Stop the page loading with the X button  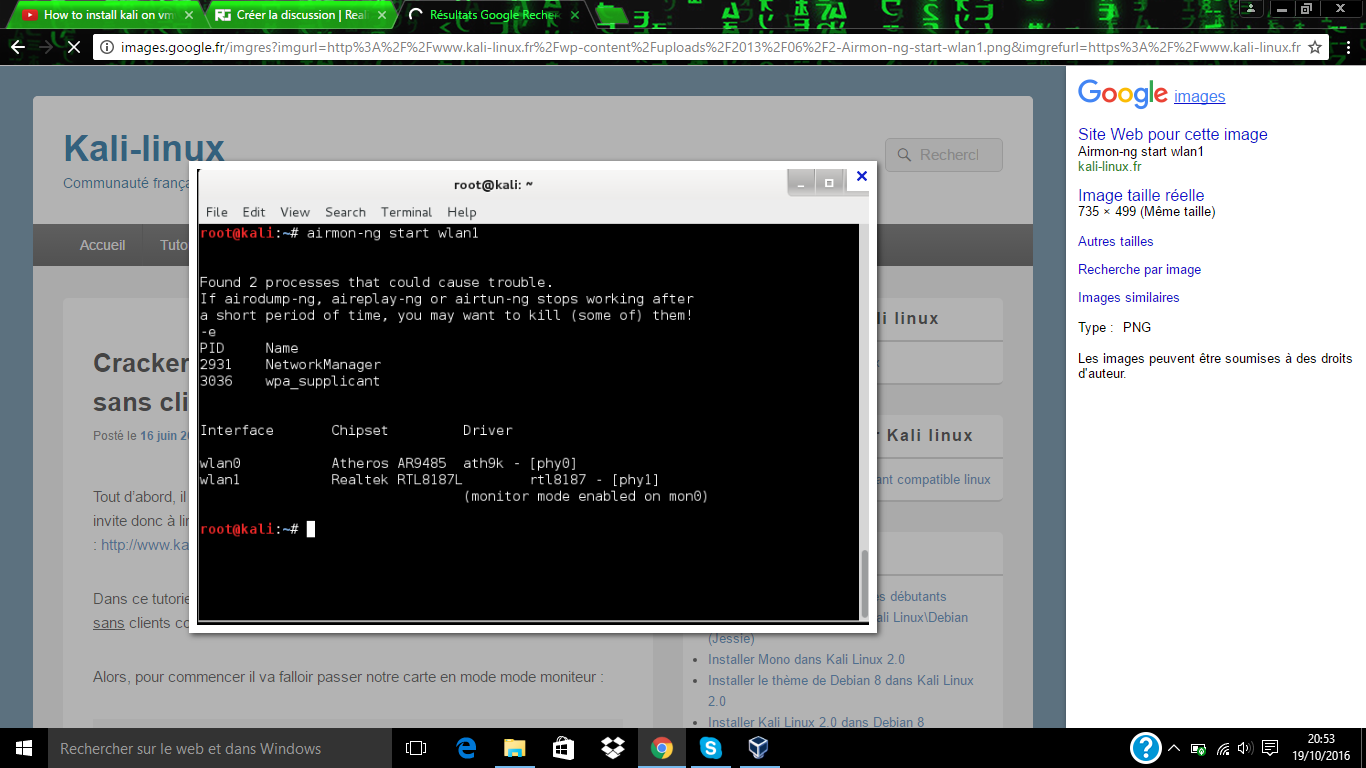(x=74, y=47)
